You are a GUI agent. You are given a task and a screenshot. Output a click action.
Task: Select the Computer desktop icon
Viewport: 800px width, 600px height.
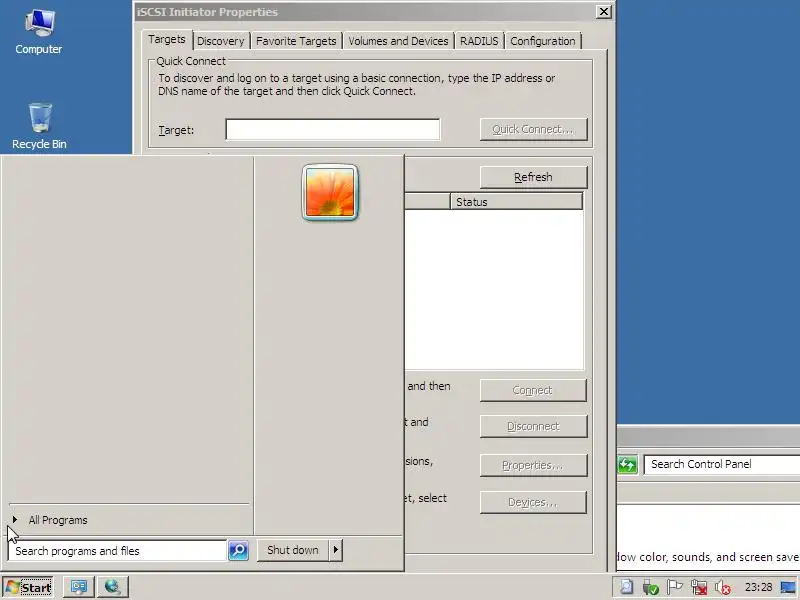[x=38, y=32]
